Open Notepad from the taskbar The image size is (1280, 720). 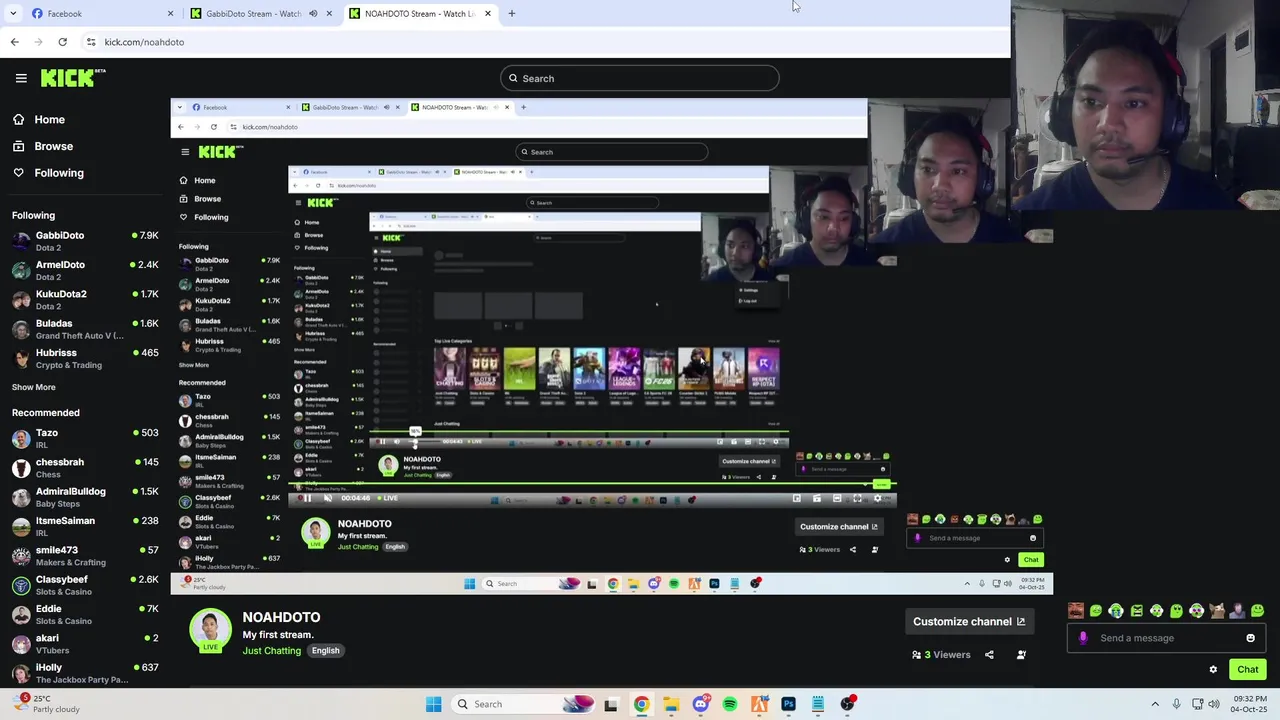pyautogui.click(x=818, y=704)
